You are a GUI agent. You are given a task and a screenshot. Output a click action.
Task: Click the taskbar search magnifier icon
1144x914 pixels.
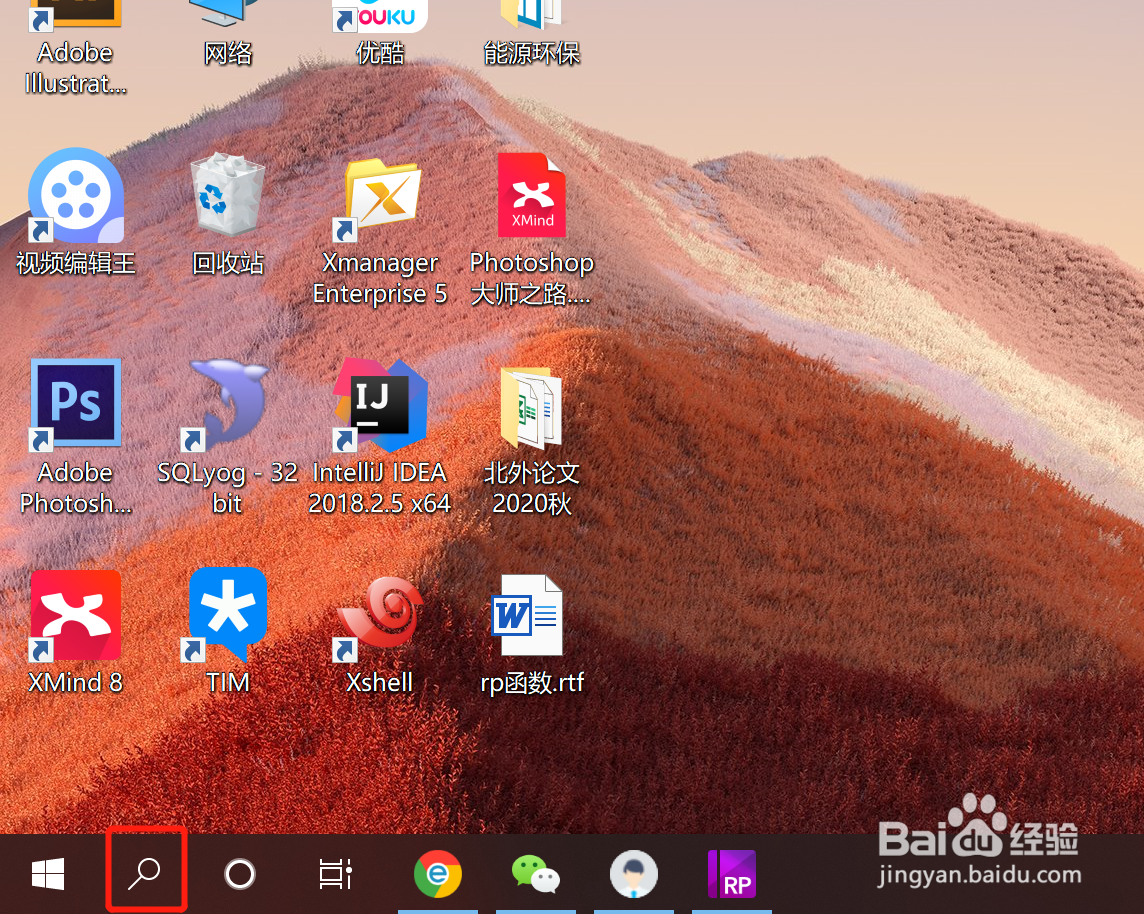coord(144,873)
